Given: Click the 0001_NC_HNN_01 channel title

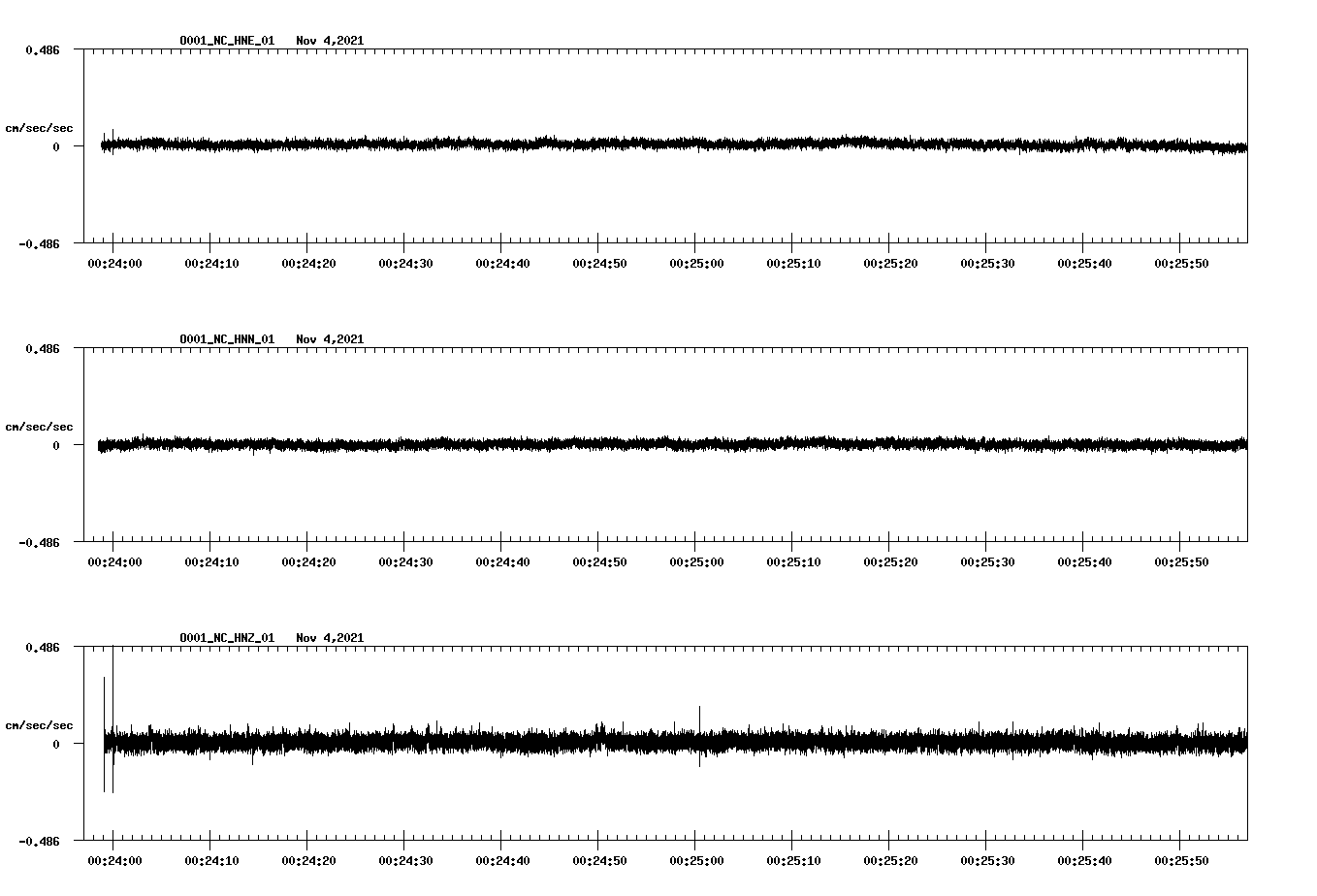Looking at the screenshot, I should [227, 339].
